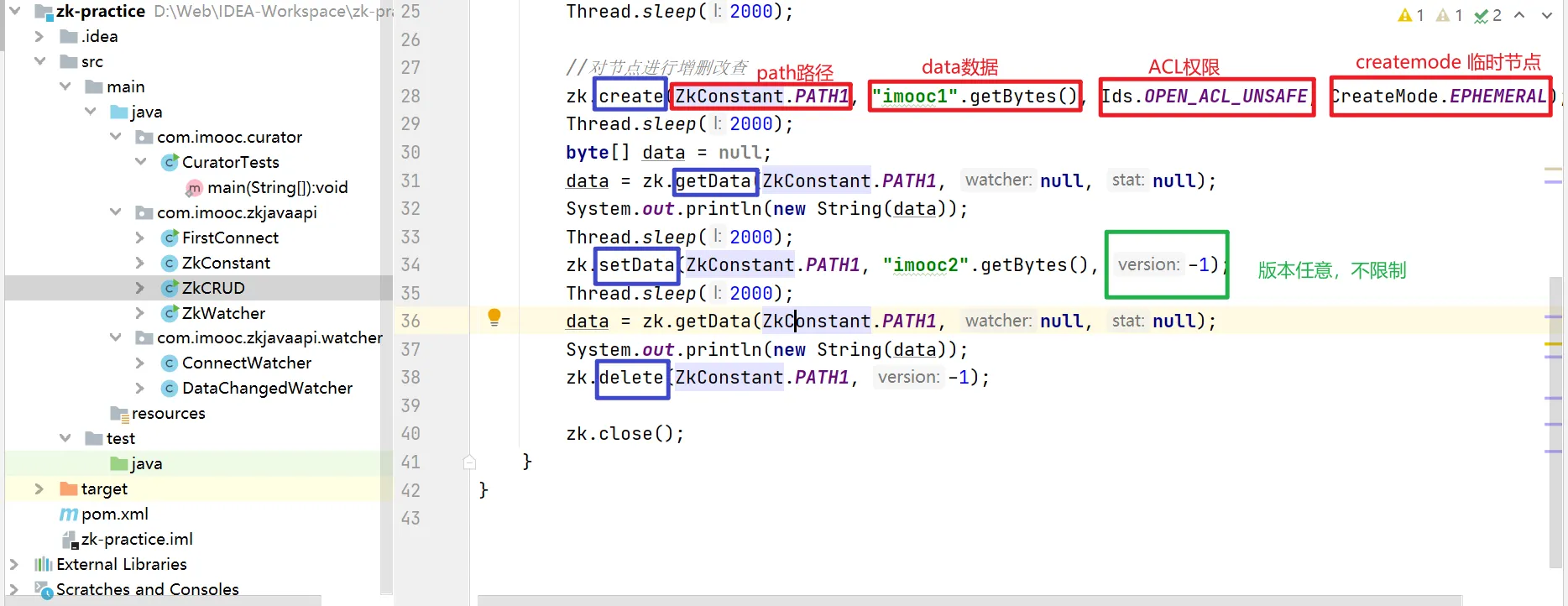The width and height of the screenshot is (1568, 606).
Task: Click "byte[]" keyword on line 30
Action: click(598, 153)
